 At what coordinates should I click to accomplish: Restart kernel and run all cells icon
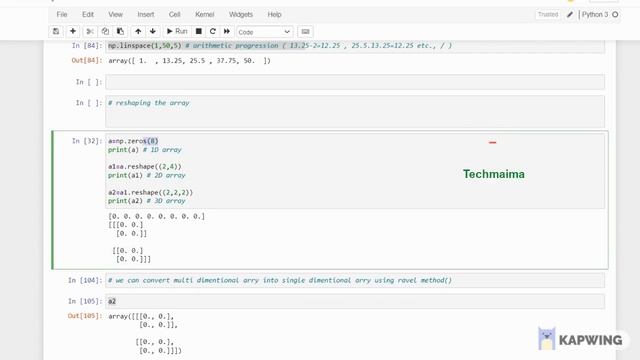point(227,31)
